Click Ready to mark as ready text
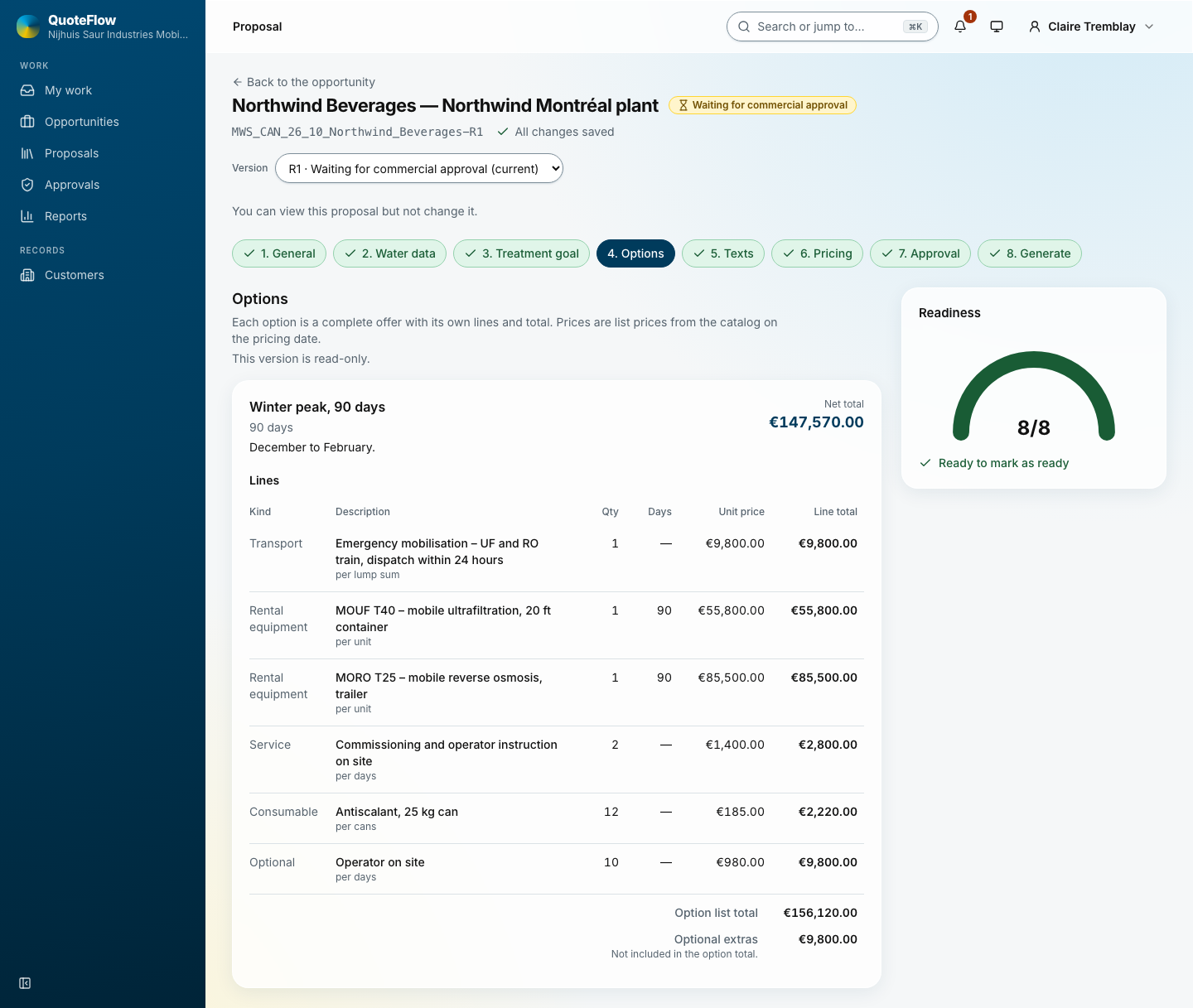Screen dimensions: 1193x1008 tap(1003, 463)
